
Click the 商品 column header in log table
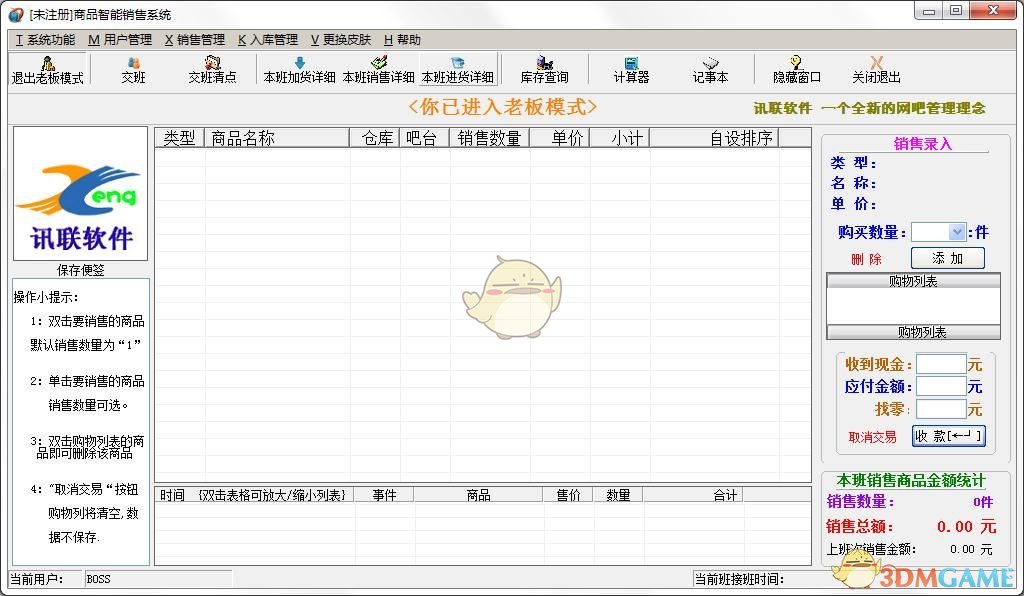tap(478, 495)
